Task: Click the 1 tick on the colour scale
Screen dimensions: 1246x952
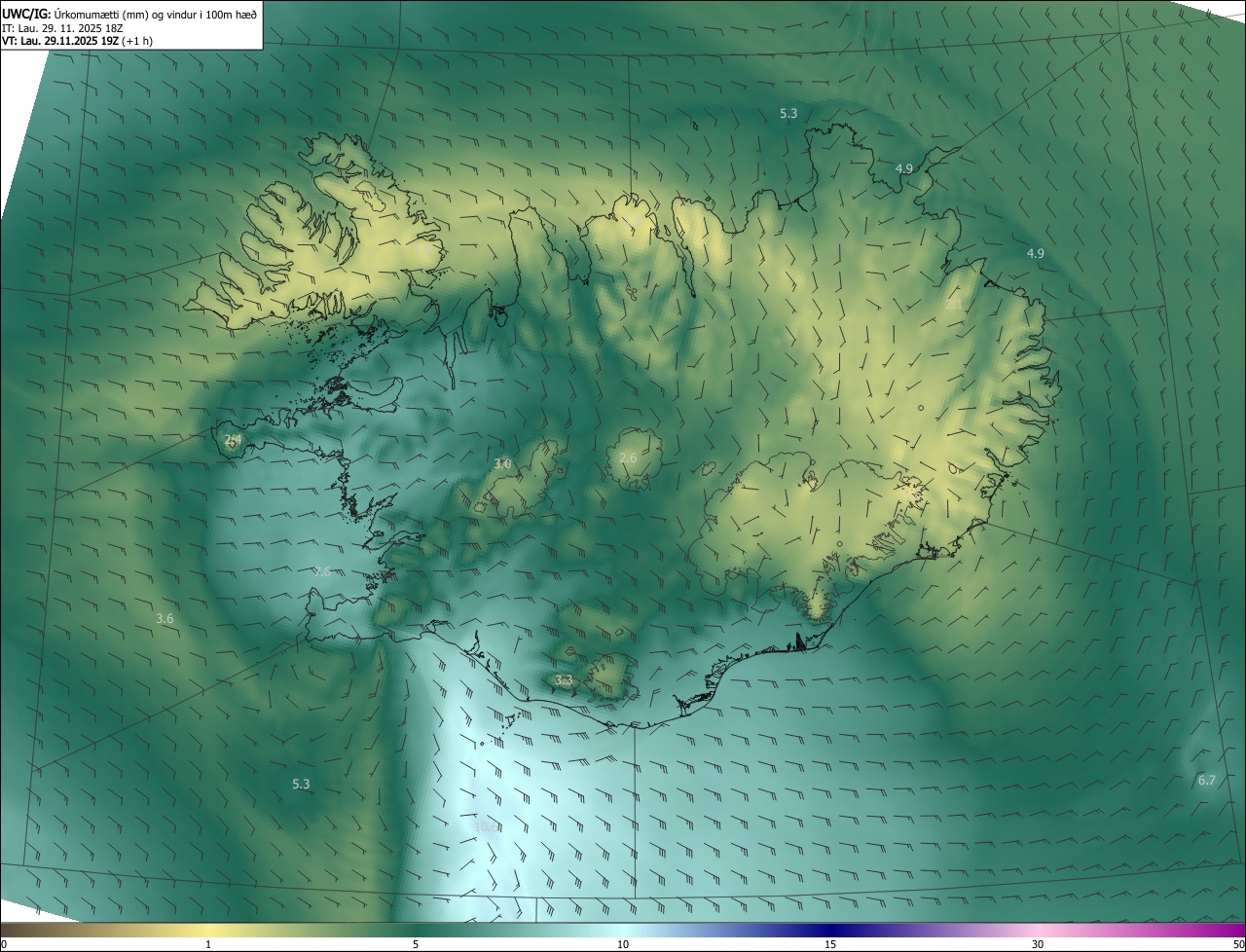Action: click(x=208, y=944)
